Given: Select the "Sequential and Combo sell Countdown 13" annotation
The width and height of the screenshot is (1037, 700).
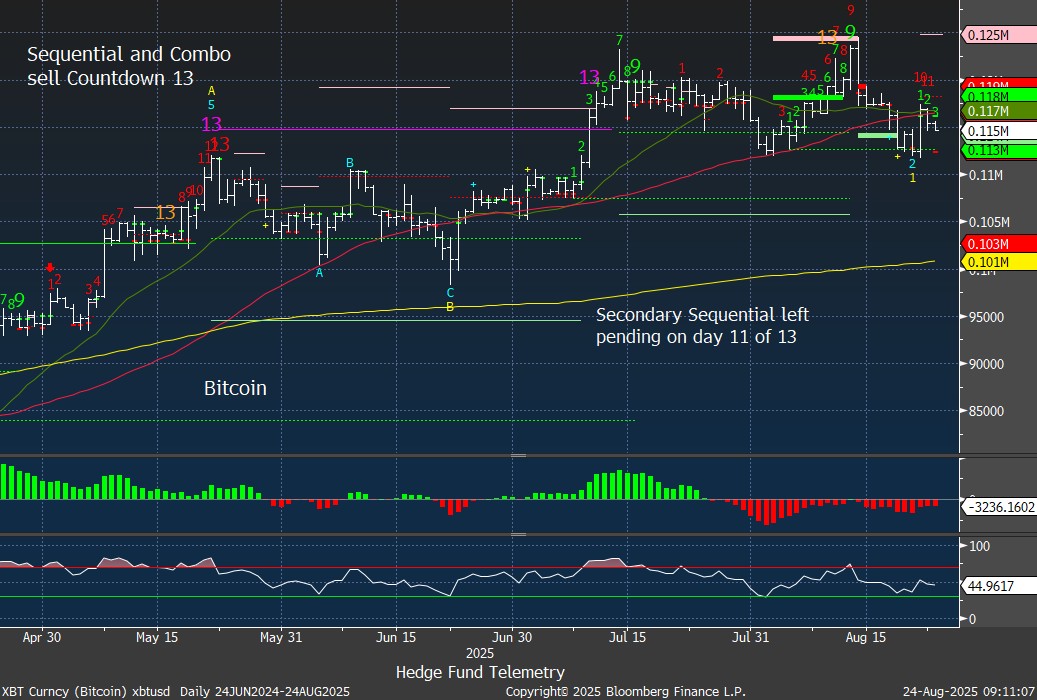Looking at the screenshot, I should pyautogui.click(x=129, y=66).
